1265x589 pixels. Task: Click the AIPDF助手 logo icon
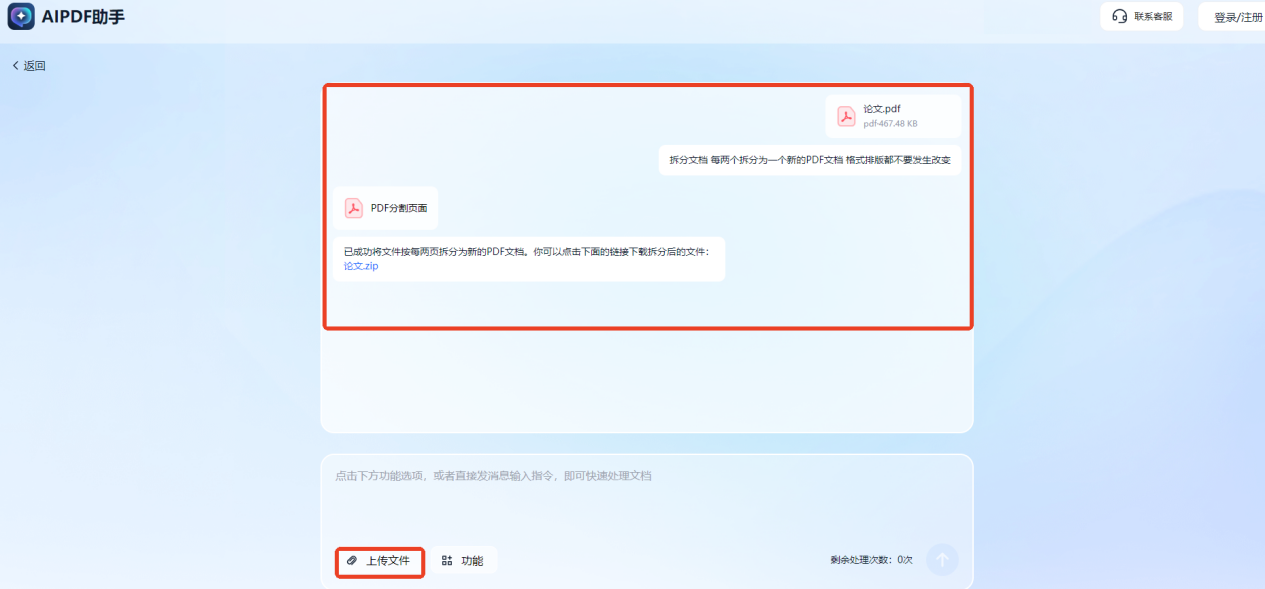coord(21,16)
